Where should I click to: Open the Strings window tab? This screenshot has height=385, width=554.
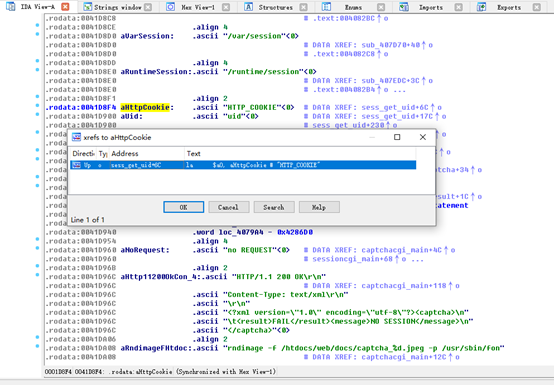click(118, 7)
